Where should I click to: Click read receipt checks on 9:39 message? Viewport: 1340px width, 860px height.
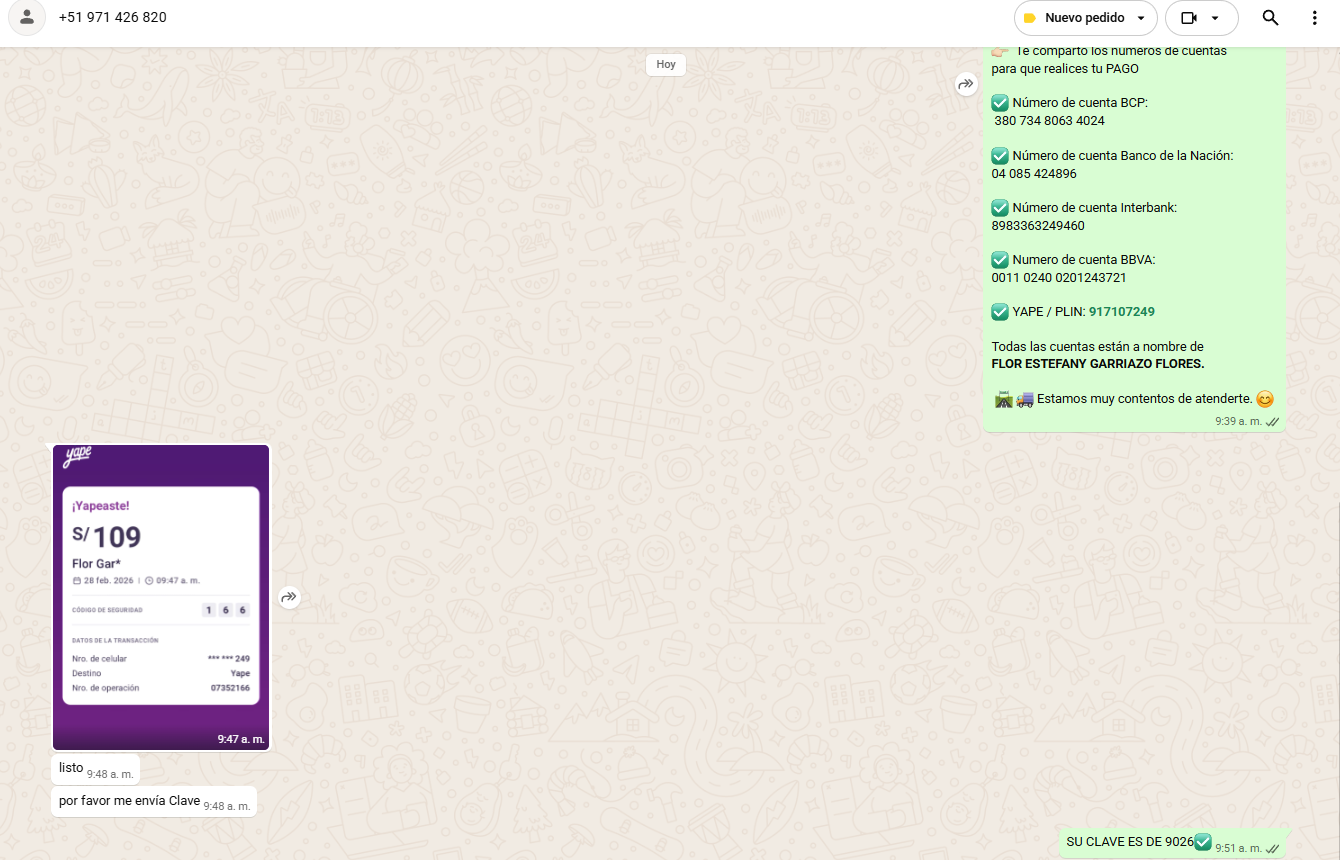click(x=1272, y=422)
